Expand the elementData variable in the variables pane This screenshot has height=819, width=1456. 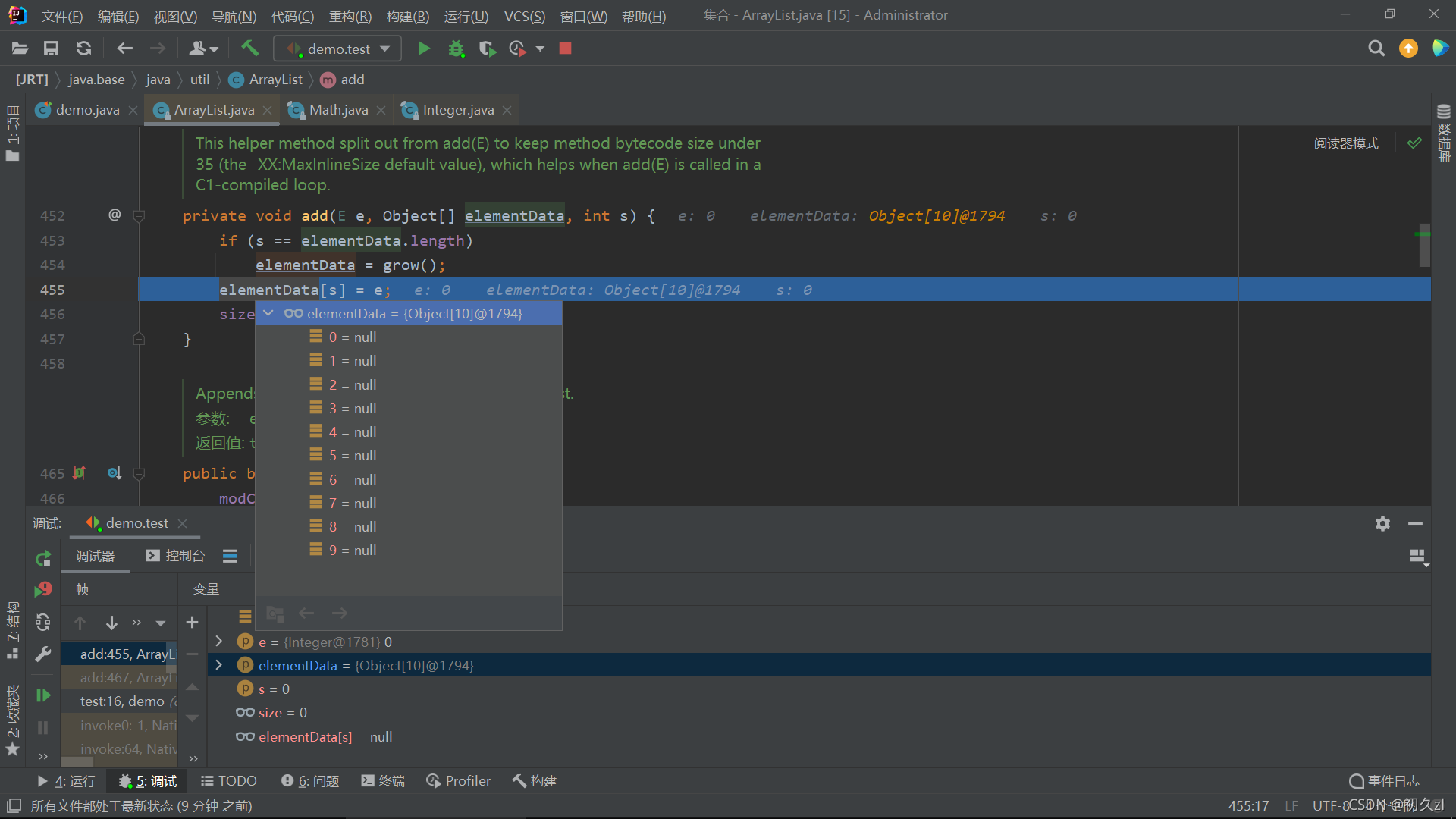[218, 665]
